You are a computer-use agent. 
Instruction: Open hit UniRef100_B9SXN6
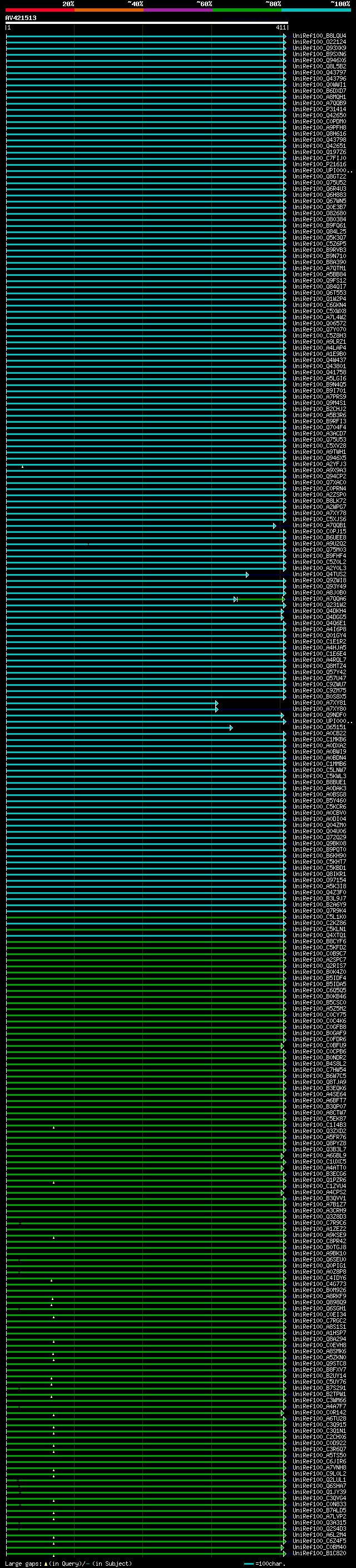pos(319,54)
